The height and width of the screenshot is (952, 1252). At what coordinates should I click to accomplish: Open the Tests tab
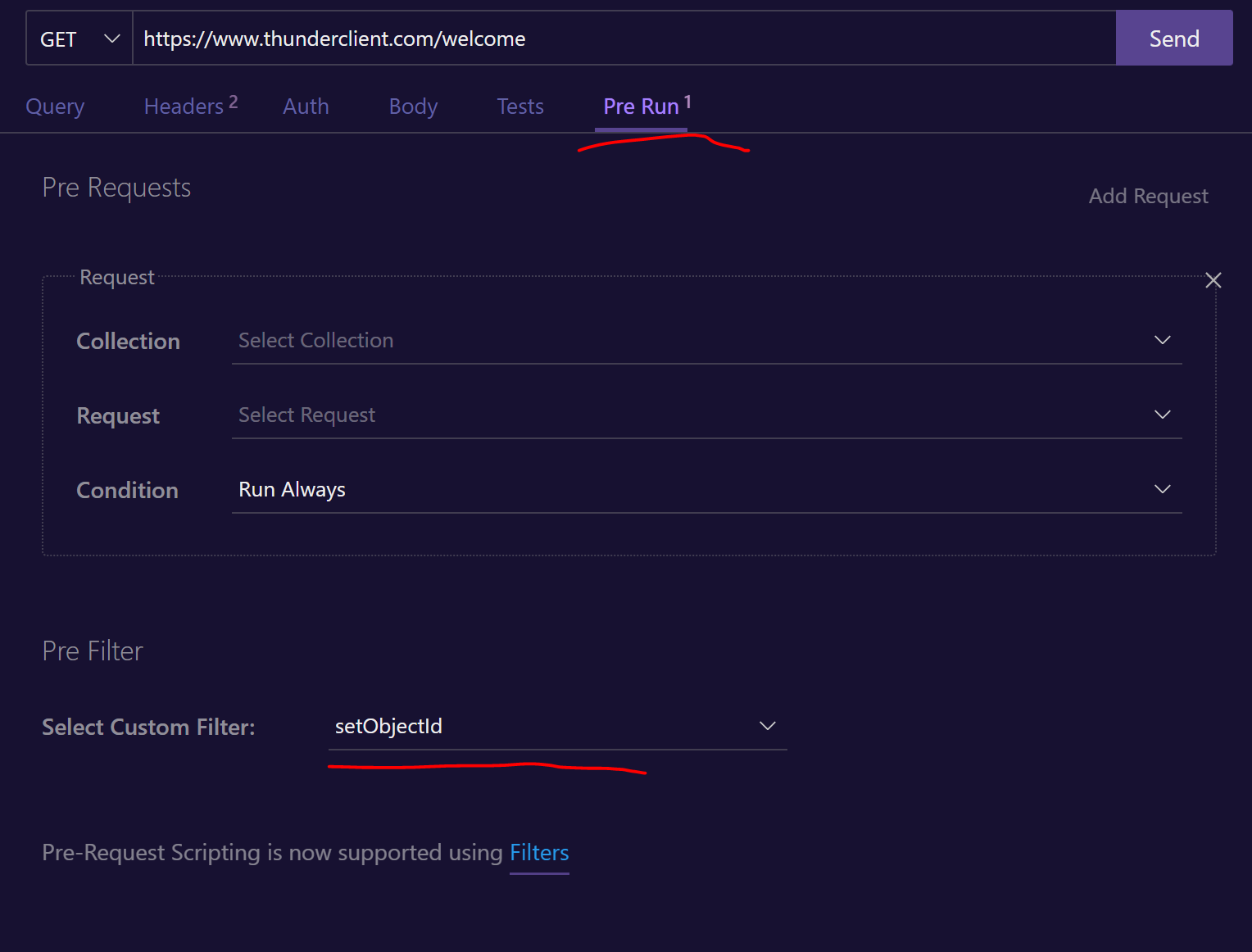point(519,107)
